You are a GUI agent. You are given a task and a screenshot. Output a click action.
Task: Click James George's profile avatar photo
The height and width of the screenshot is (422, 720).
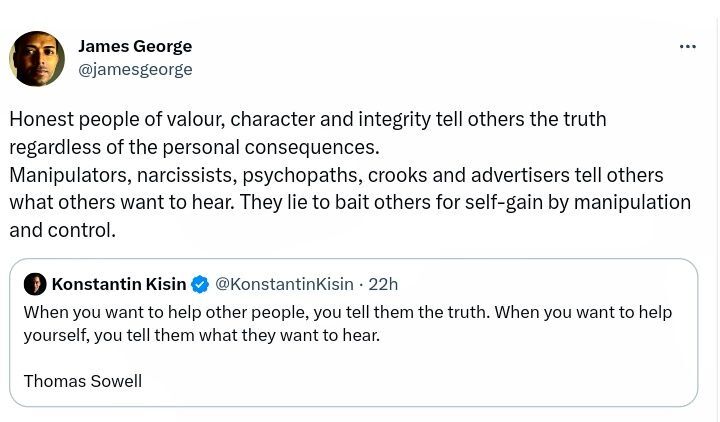tap(37, 58)
